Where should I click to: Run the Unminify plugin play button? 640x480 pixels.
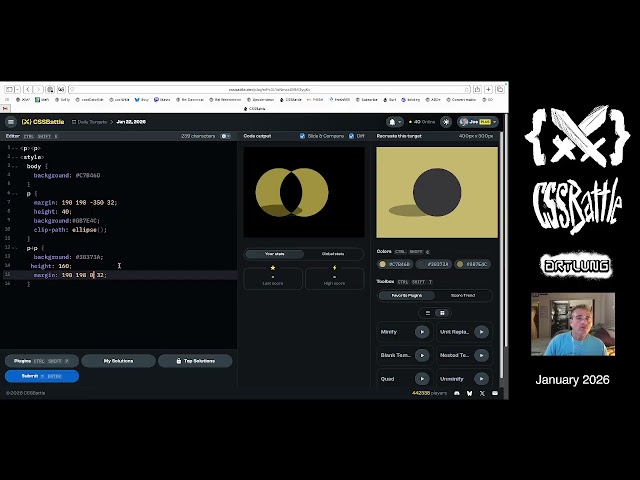[x=481, y=379]
